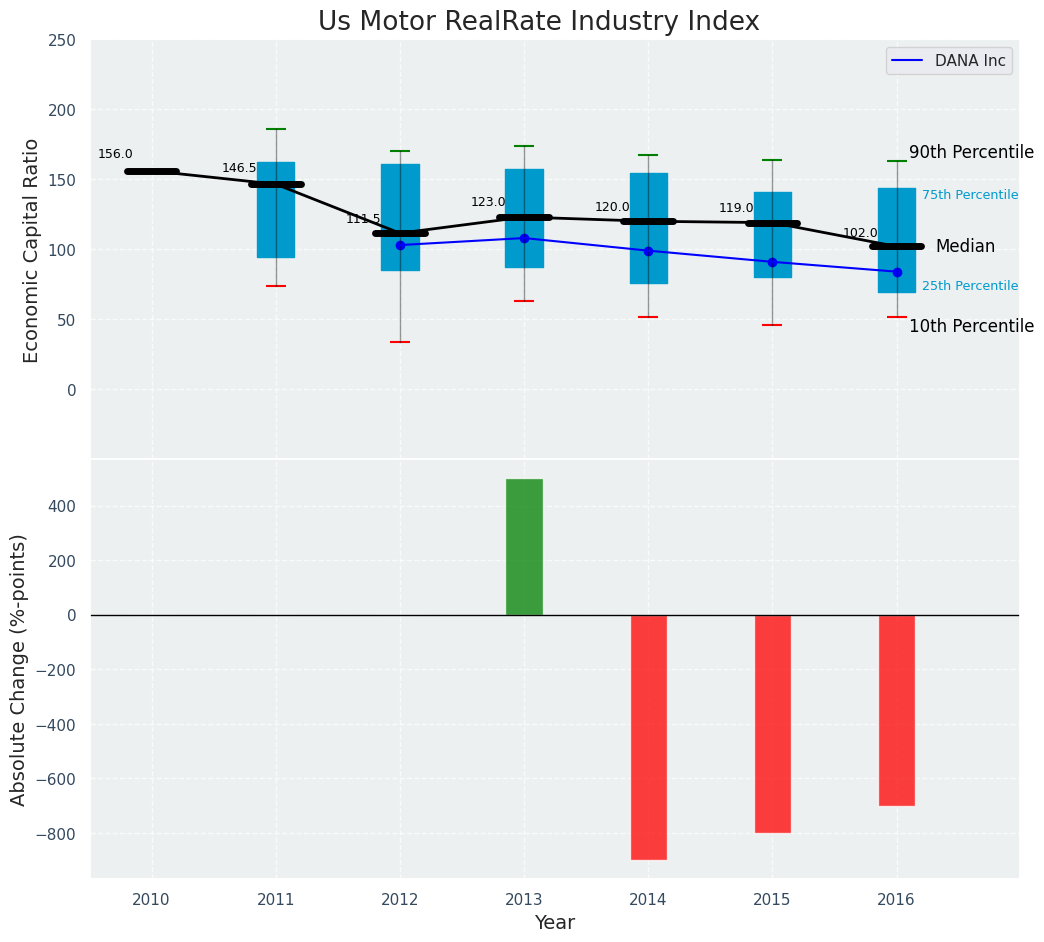Select the green 2013 absolute change bar
The image size is (1044, 942).
(524, 547)
